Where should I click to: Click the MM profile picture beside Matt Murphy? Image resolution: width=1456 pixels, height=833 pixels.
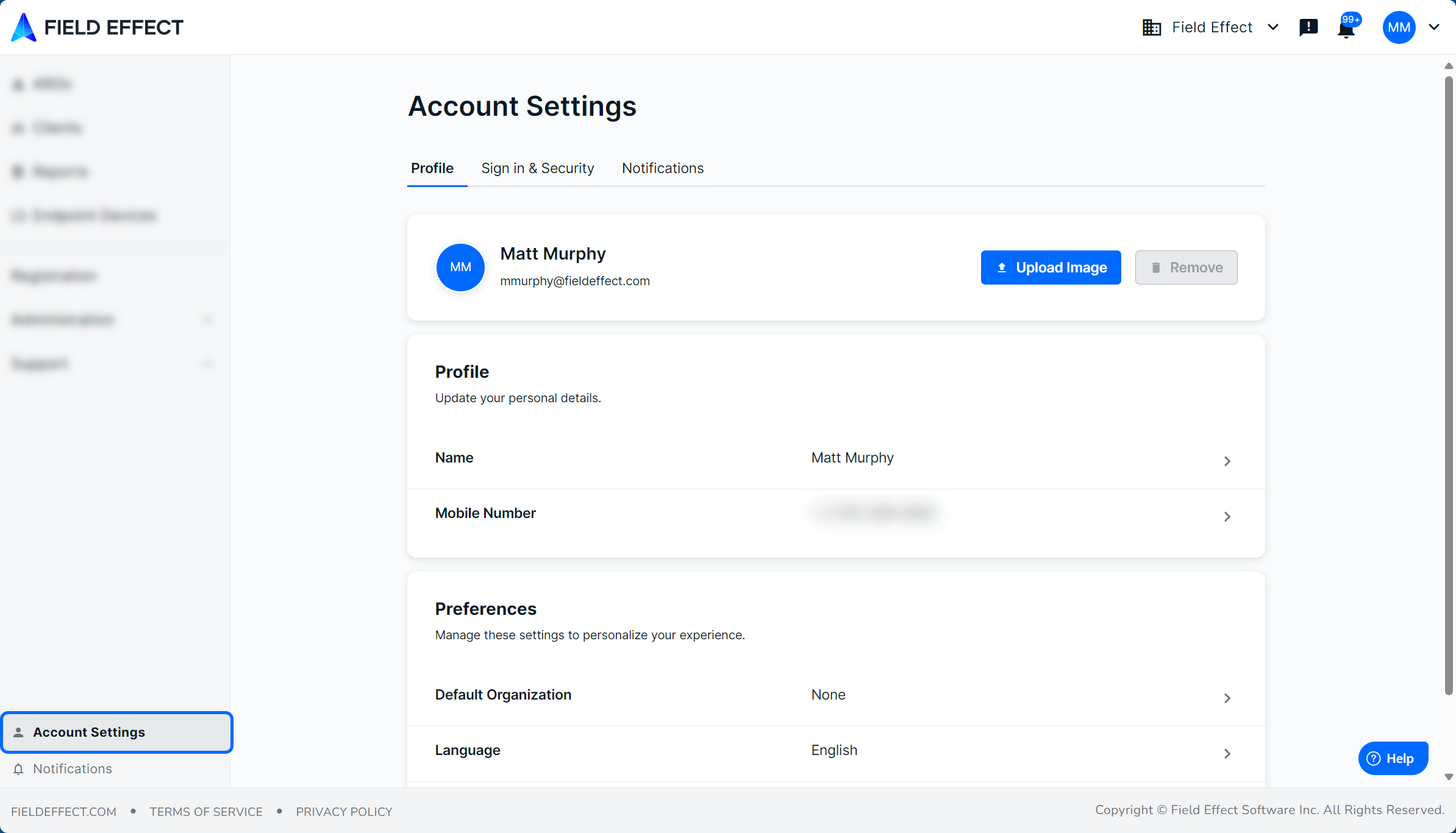460,267
